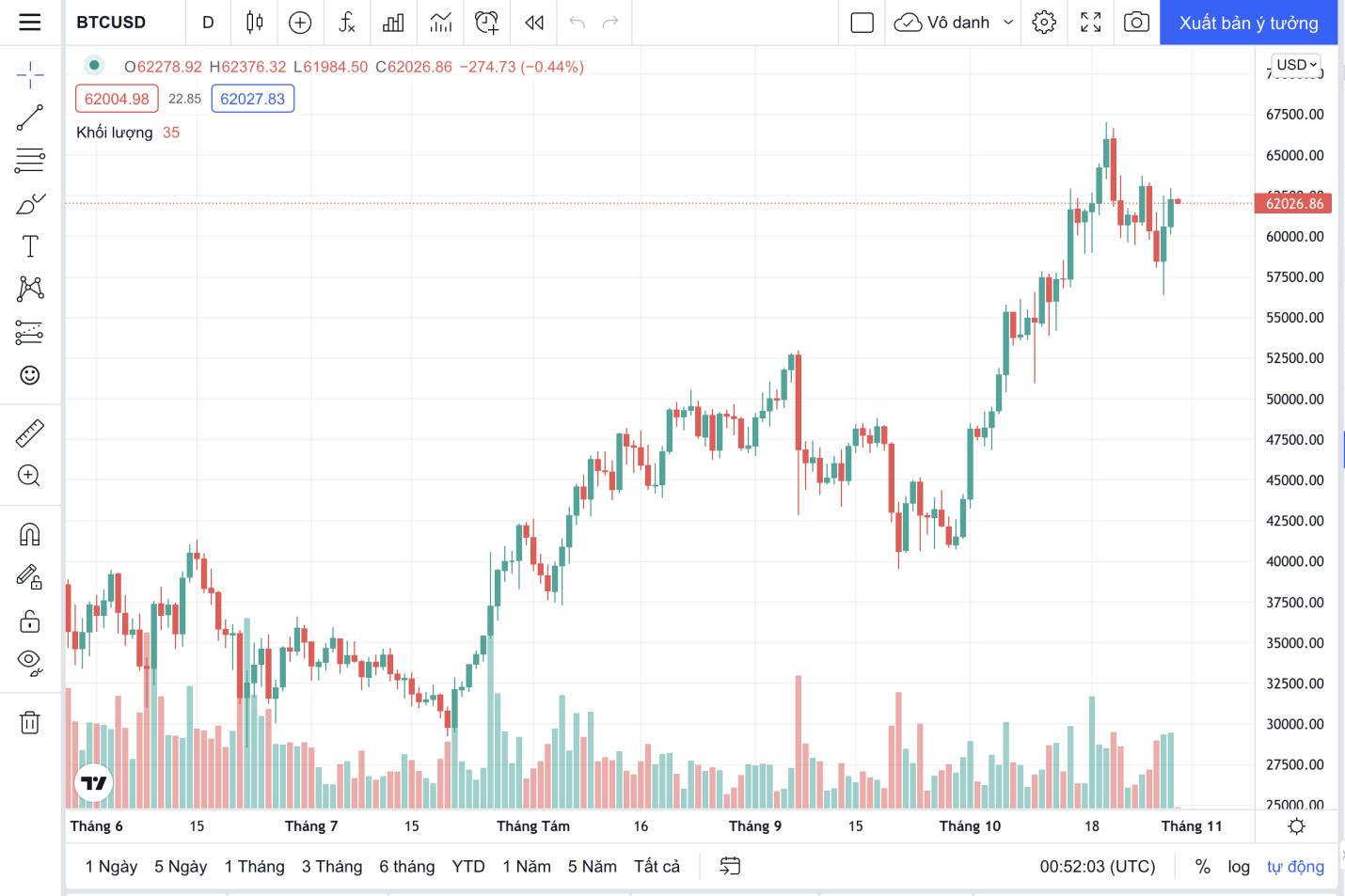Open chart settings gear in top toolbar
The width and height of the screenshot is (1345, 896).
click(1044, 23)
